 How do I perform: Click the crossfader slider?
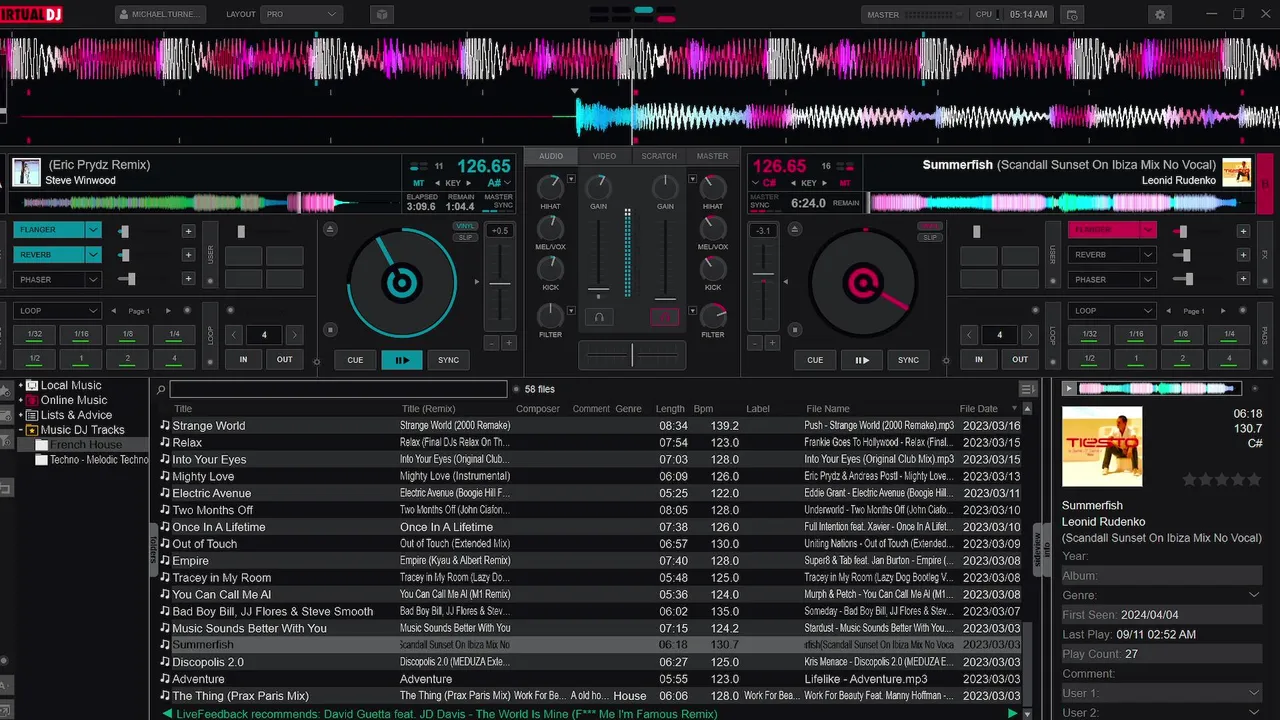pyautogui.click(x=632, y=354)
